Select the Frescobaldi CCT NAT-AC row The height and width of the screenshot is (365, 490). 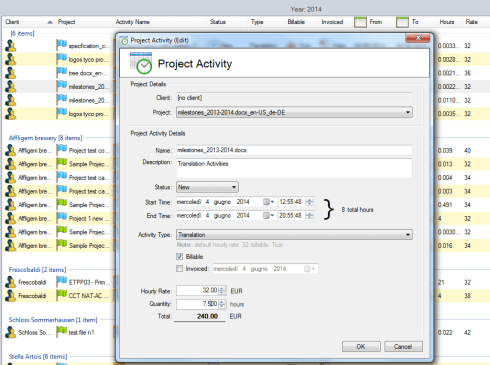(x=58, y=295)
